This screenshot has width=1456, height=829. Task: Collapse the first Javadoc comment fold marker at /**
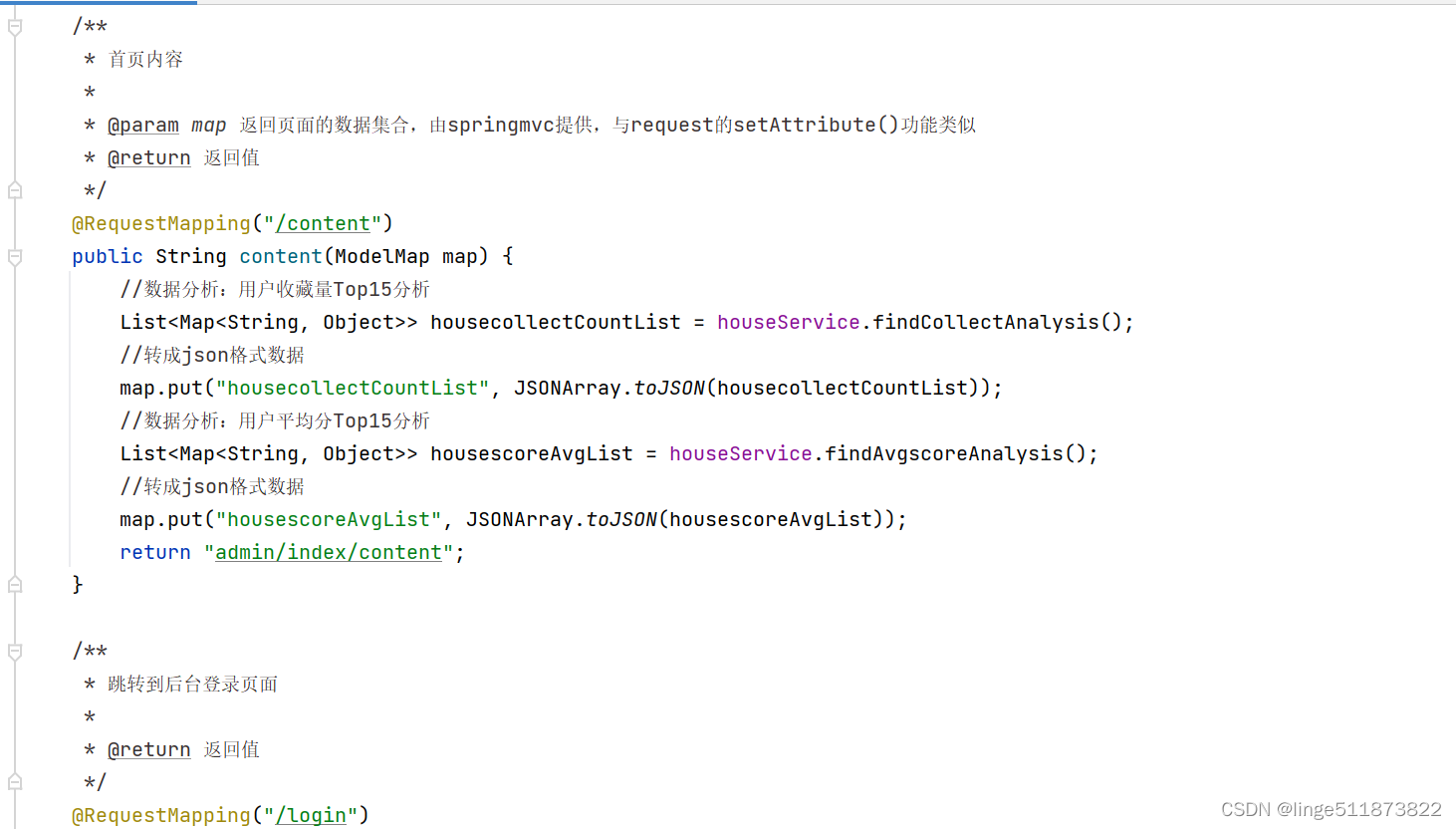pos(15,27)
